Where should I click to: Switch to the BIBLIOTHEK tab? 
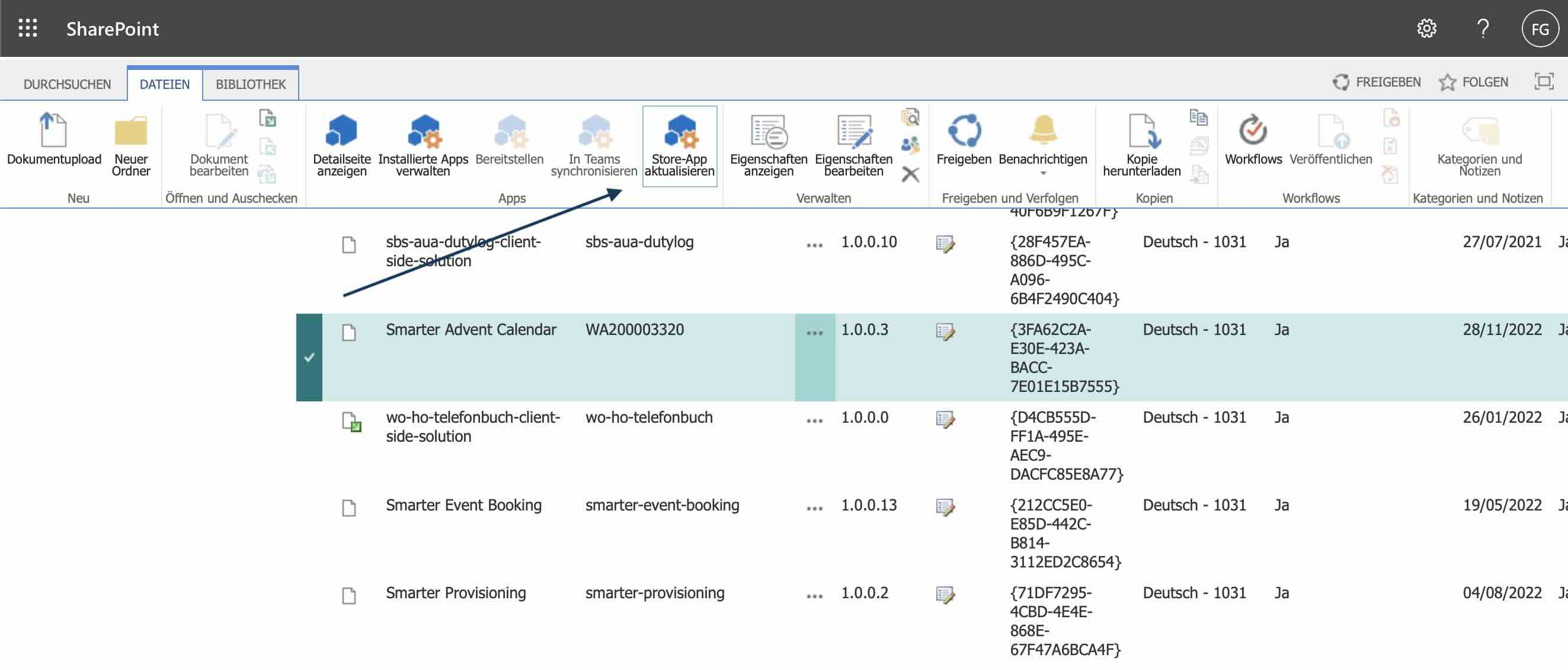250,84
